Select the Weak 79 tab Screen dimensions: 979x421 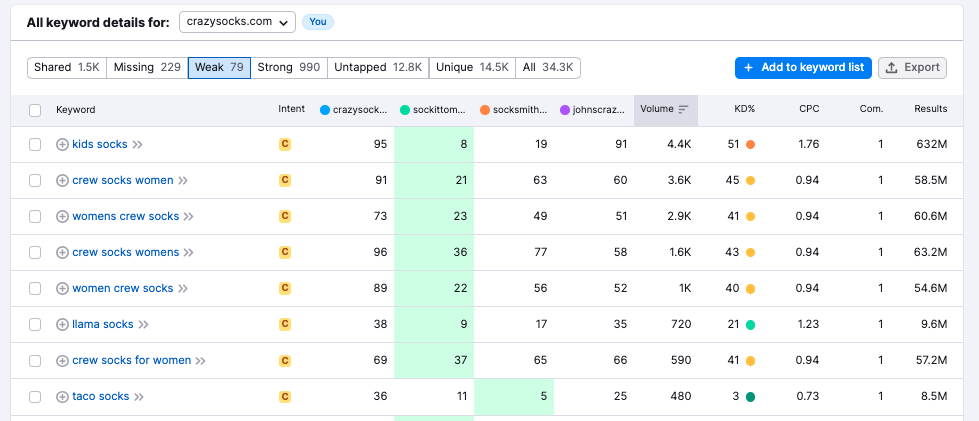pos(219,67)
